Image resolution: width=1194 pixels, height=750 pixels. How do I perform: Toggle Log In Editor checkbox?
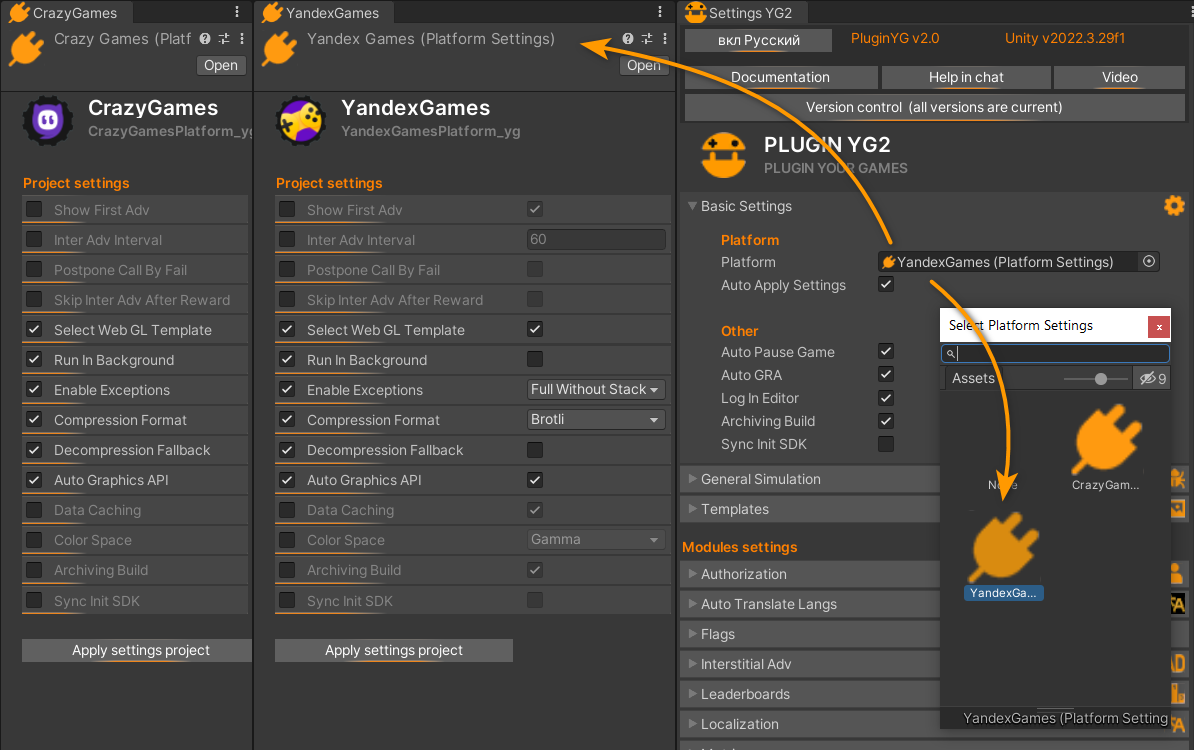(x=886, y=397)
